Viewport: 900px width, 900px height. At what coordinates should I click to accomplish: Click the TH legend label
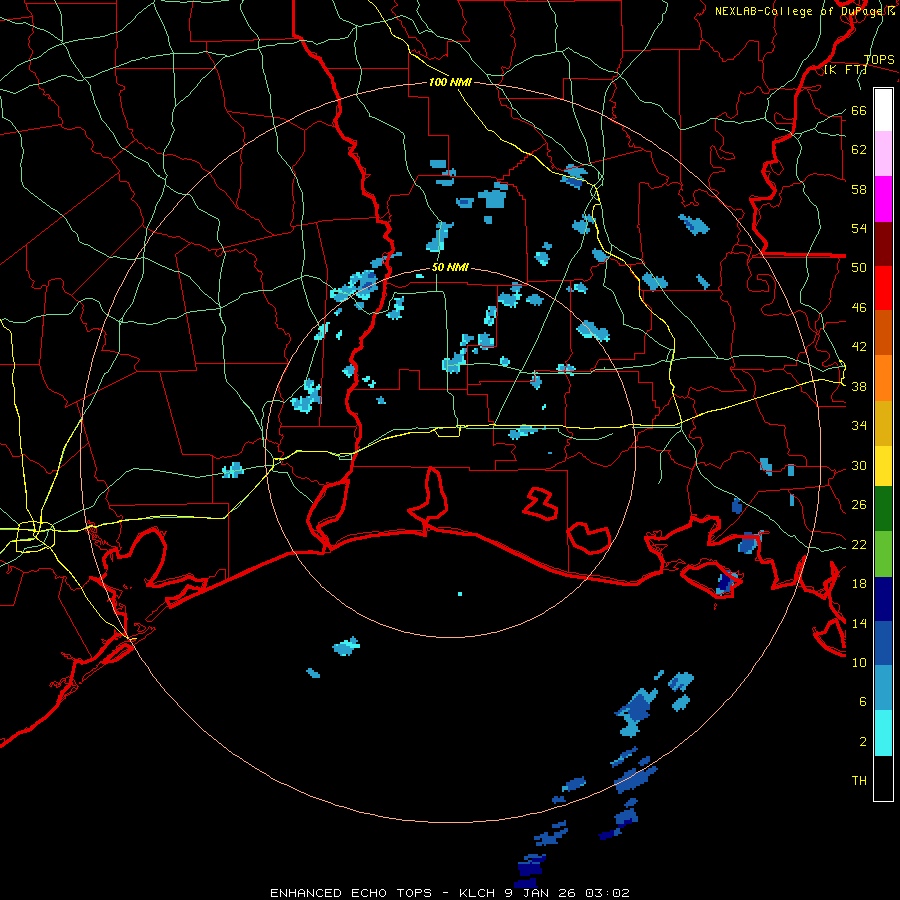pyautogui.click(x=859, y=781)
